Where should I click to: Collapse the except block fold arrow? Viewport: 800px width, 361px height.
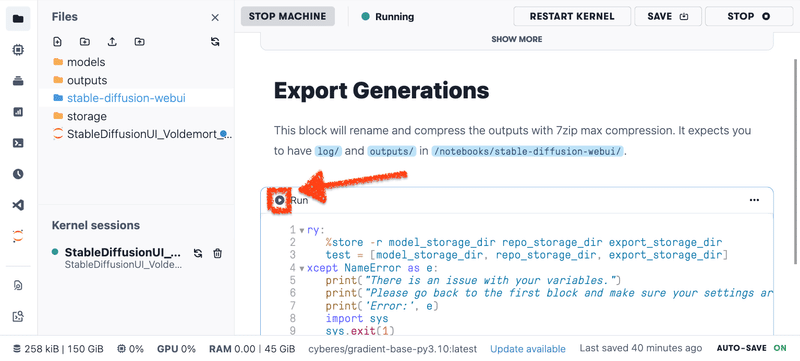pyautogui.click(x=302, y=268)
